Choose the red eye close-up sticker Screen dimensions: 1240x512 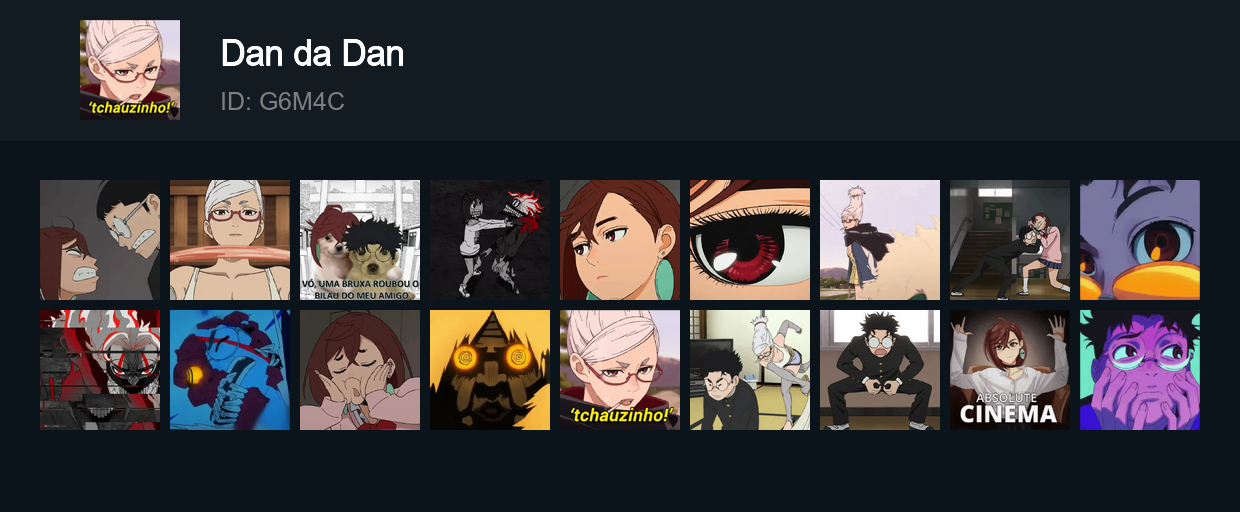pyautogui.click(x=750, y=240)
